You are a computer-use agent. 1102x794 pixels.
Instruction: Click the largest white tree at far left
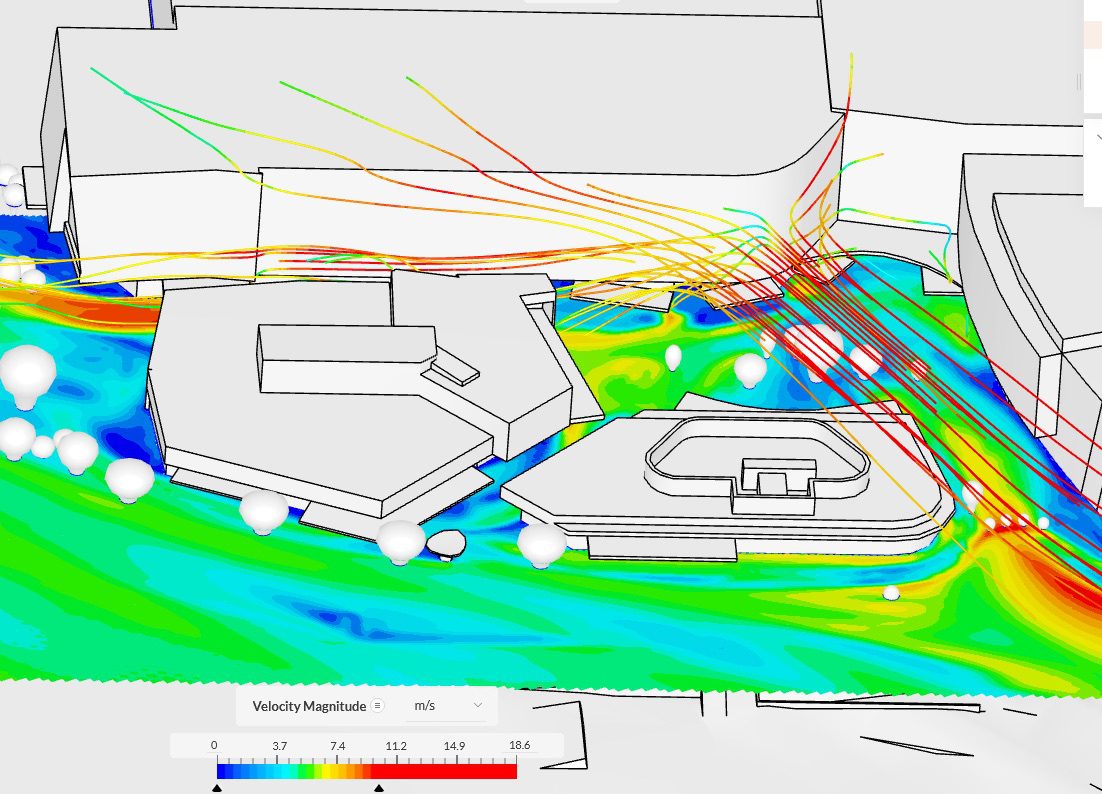click(x=27, y=374)
